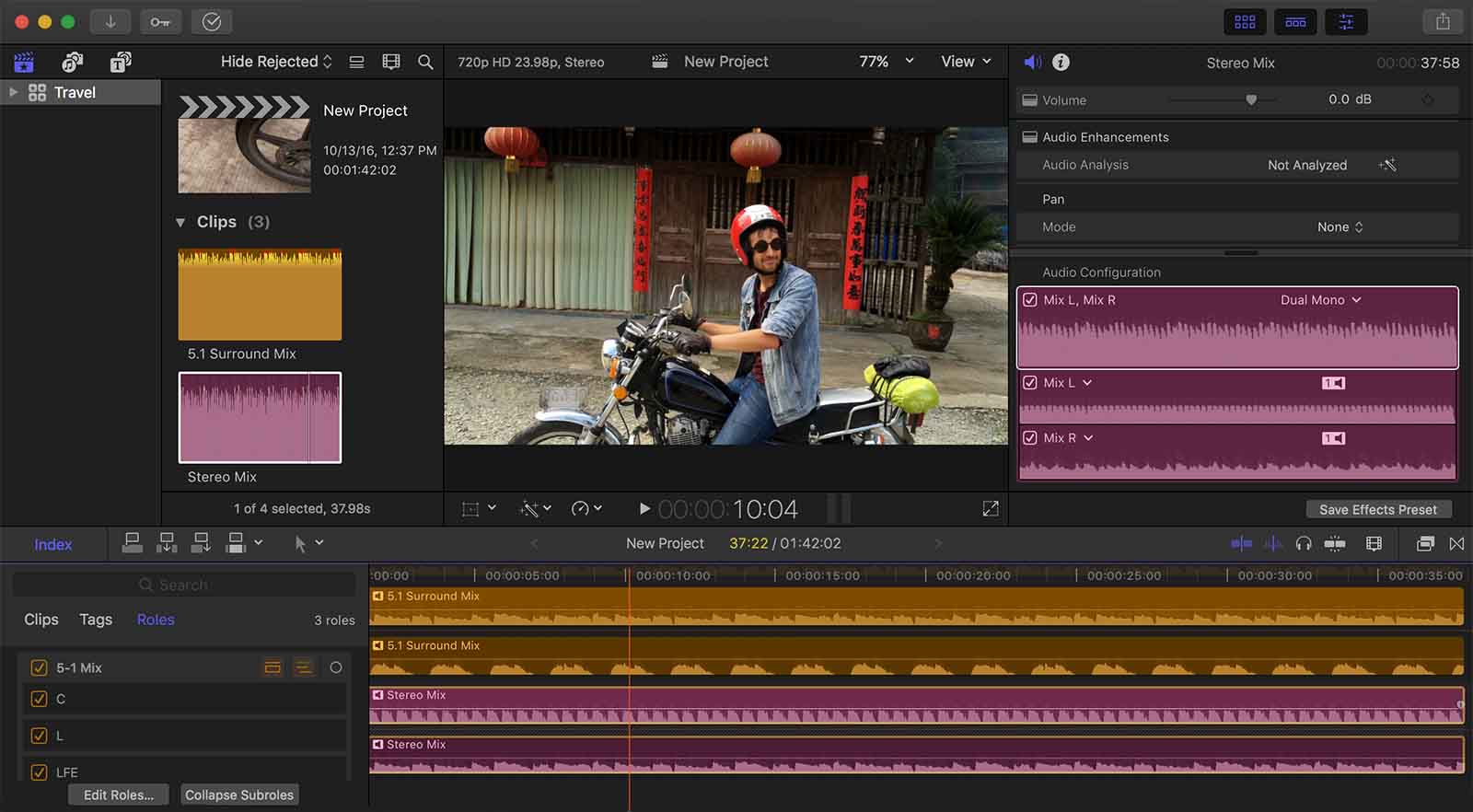Screen dimensions: 1473x812
Task: Open the Dual Mono channel dropdown
Action: (1320, 300)
